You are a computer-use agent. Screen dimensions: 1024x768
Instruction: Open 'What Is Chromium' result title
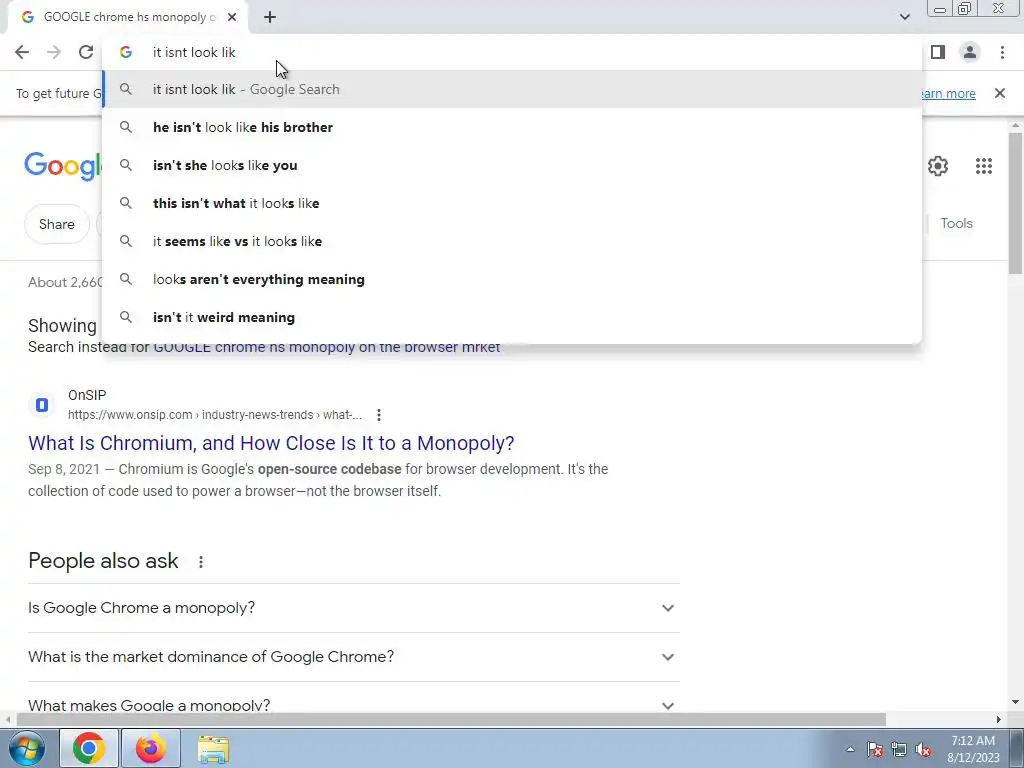(271, 443)
